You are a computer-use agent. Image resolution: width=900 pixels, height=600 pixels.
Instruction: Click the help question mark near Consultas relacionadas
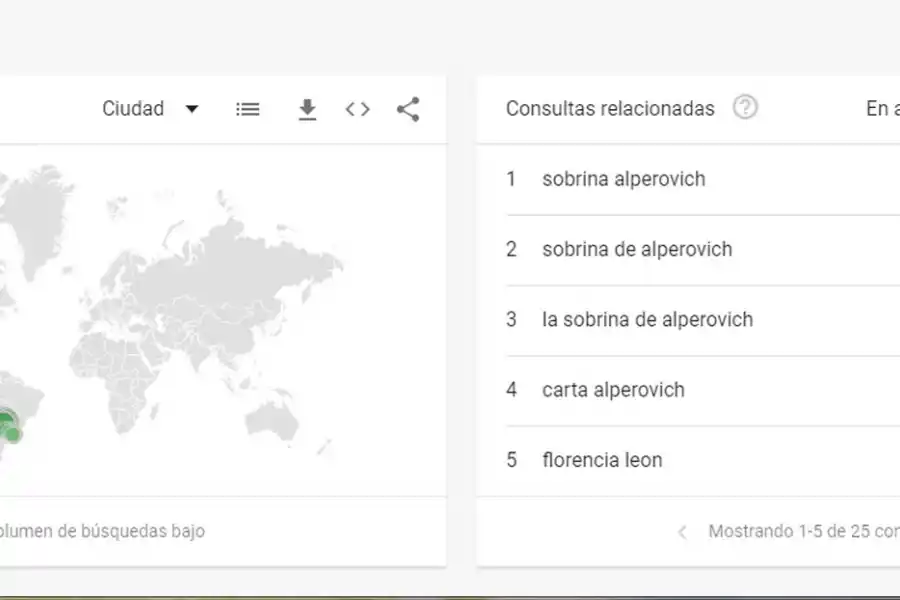(745, 107)
